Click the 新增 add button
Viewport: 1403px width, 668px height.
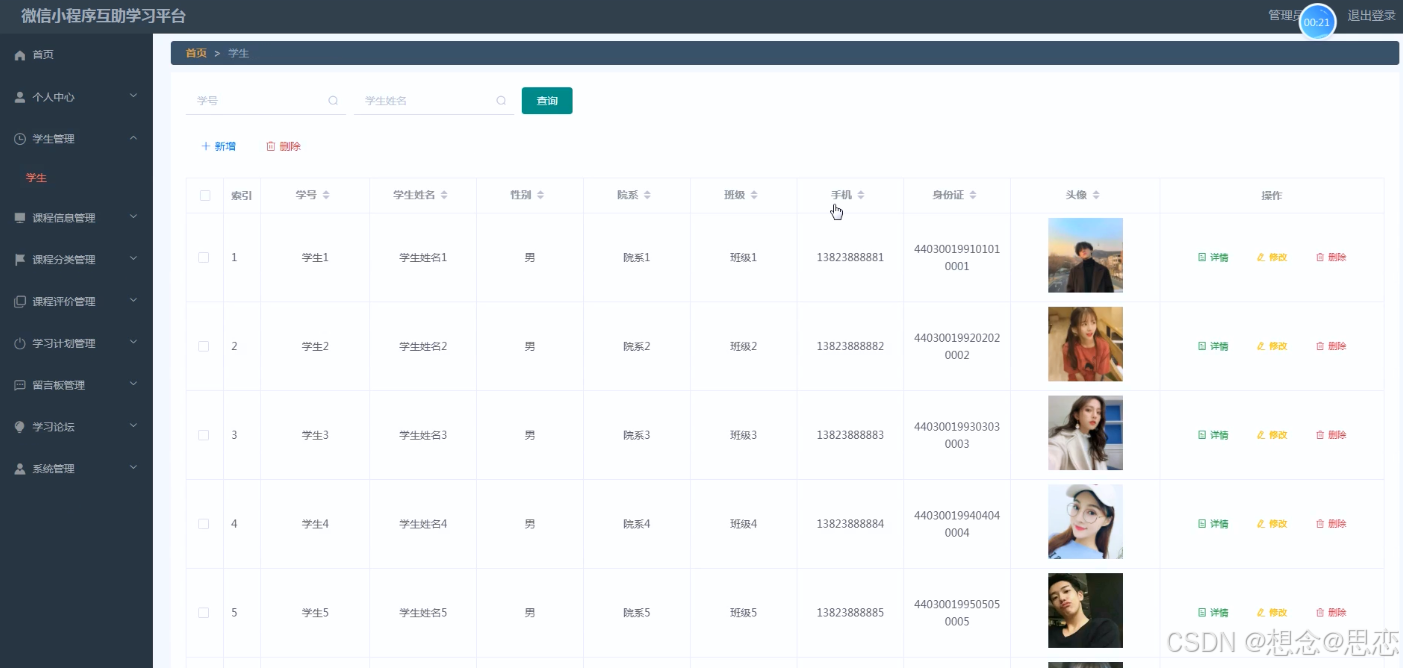[x=219, y=147]
